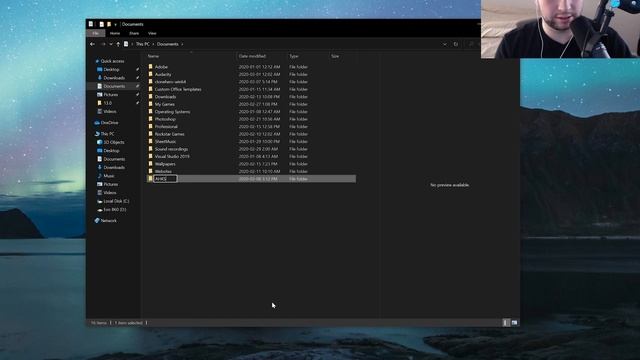
Task: Click the Wallpapers folder icon
Action: point(150,164)
